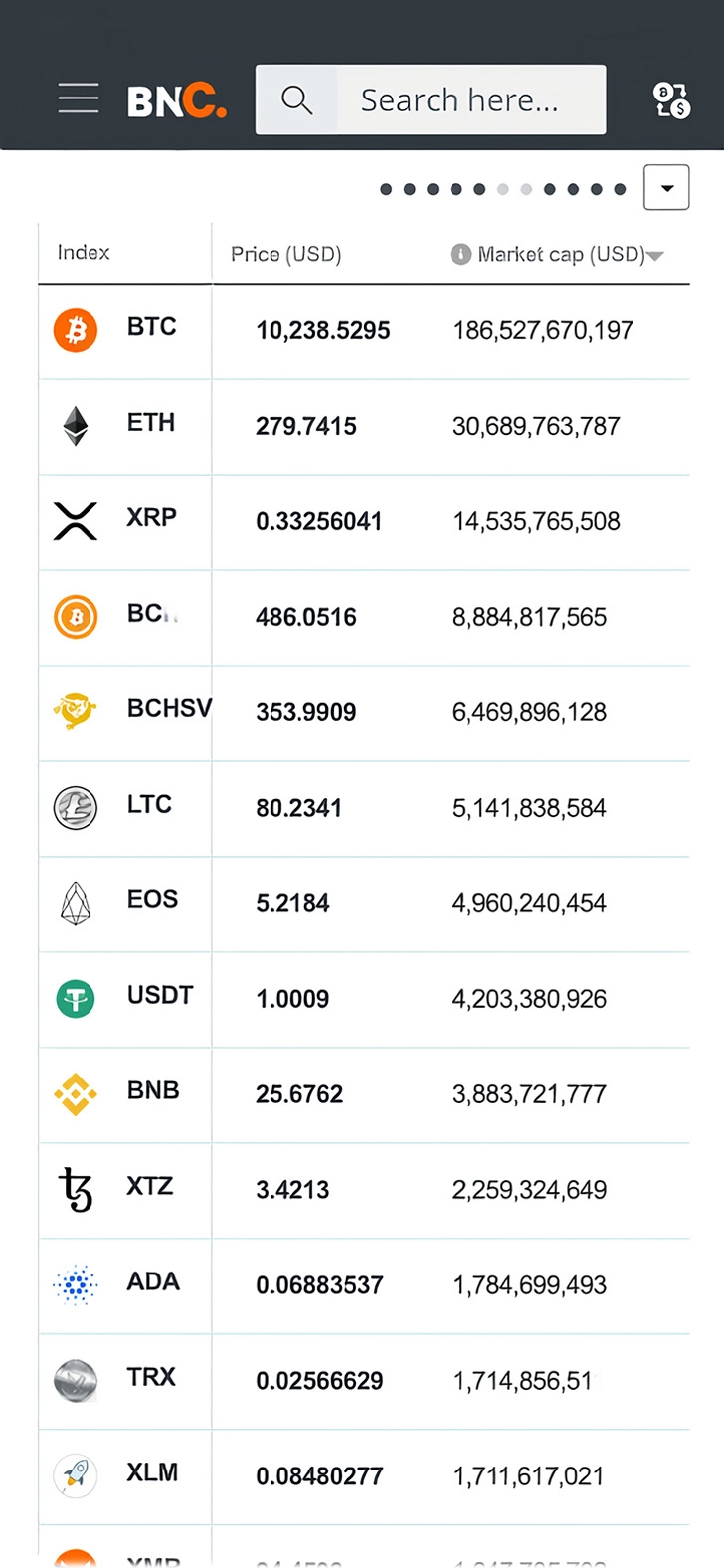This screenshot has width=724, height=1568.
Task: Select the Index column header
Action: pos(84,252)
